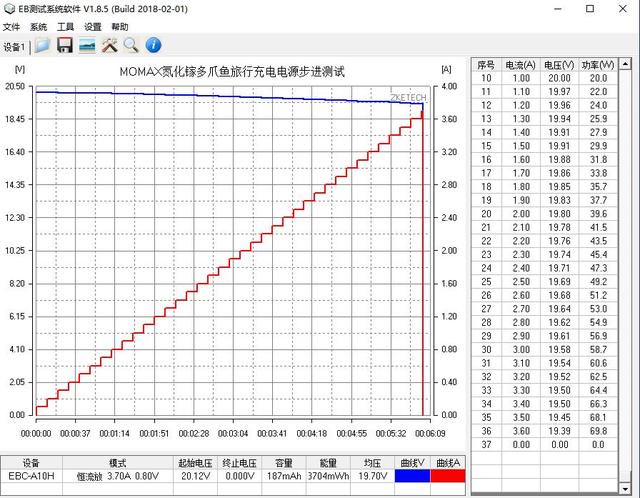Click the 模式 column header in summary

(x=118, y=463)
